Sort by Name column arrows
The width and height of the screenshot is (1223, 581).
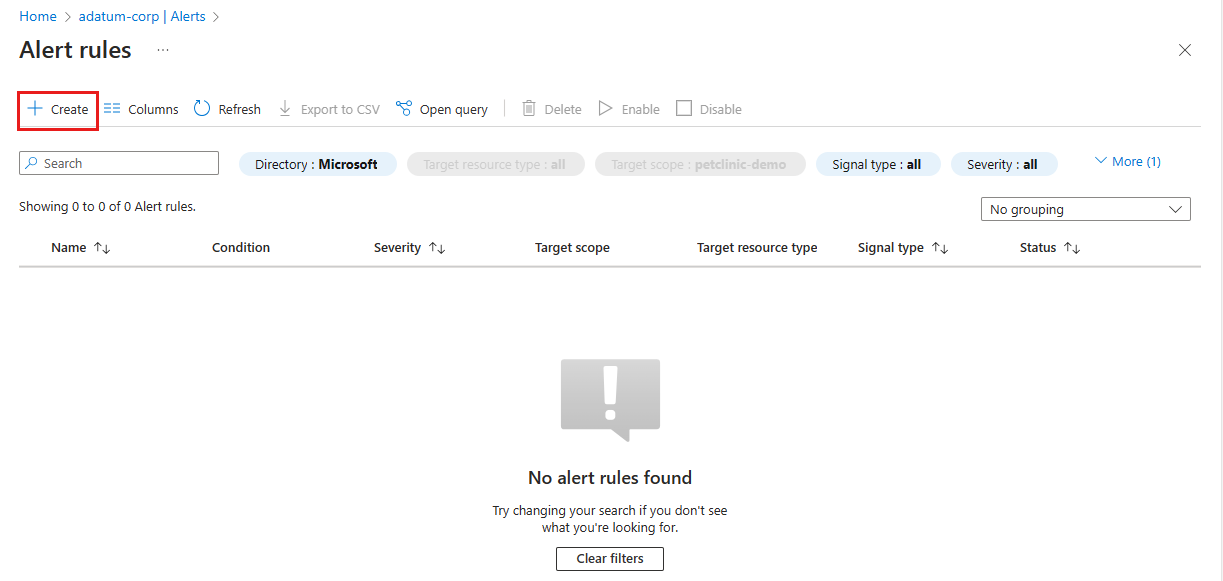point(101,248)
